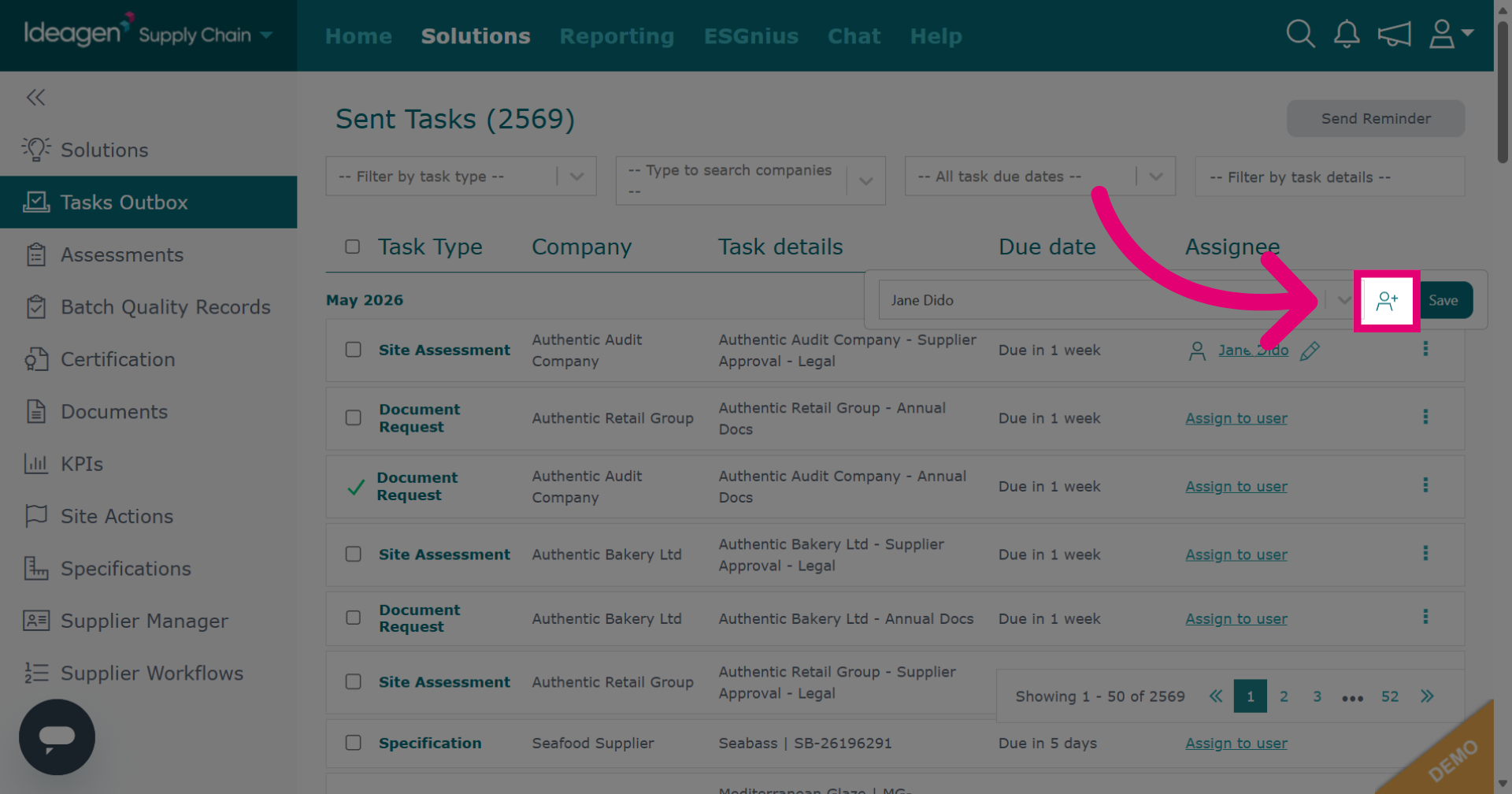Screen dimensions: 1512x794
Task: Click Assign to user for Authentic Bakery Ltd Supplier Approval
Action: click(1236, 555)
